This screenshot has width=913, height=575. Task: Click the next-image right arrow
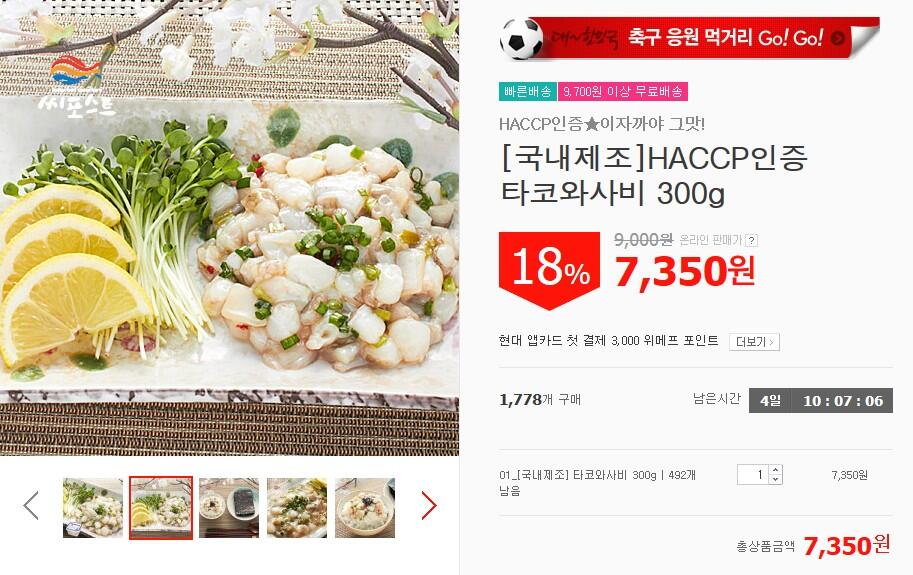point(429,505)
